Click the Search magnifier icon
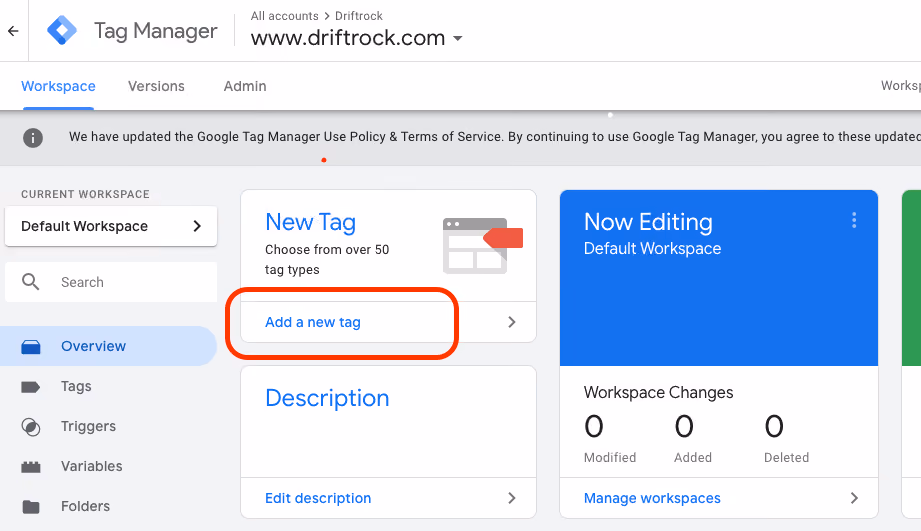This screenshot has height=531, width=921. (x=31, y=282)
